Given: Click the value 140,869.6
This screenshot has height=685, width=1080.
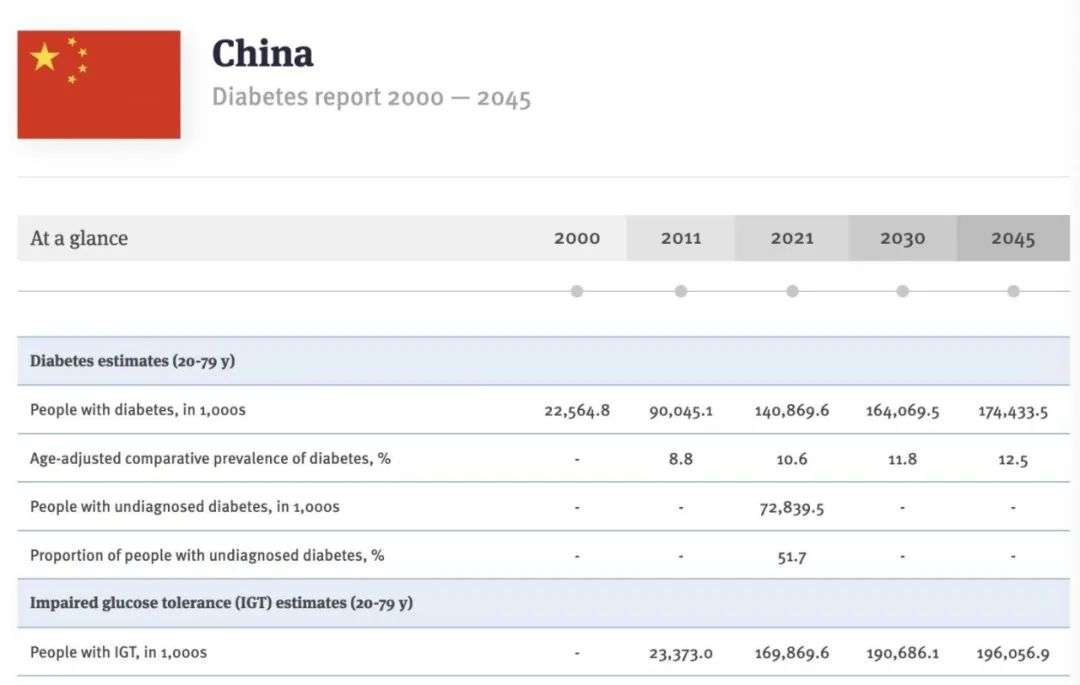Looking at the screenshot, I should tap(792, 411).
